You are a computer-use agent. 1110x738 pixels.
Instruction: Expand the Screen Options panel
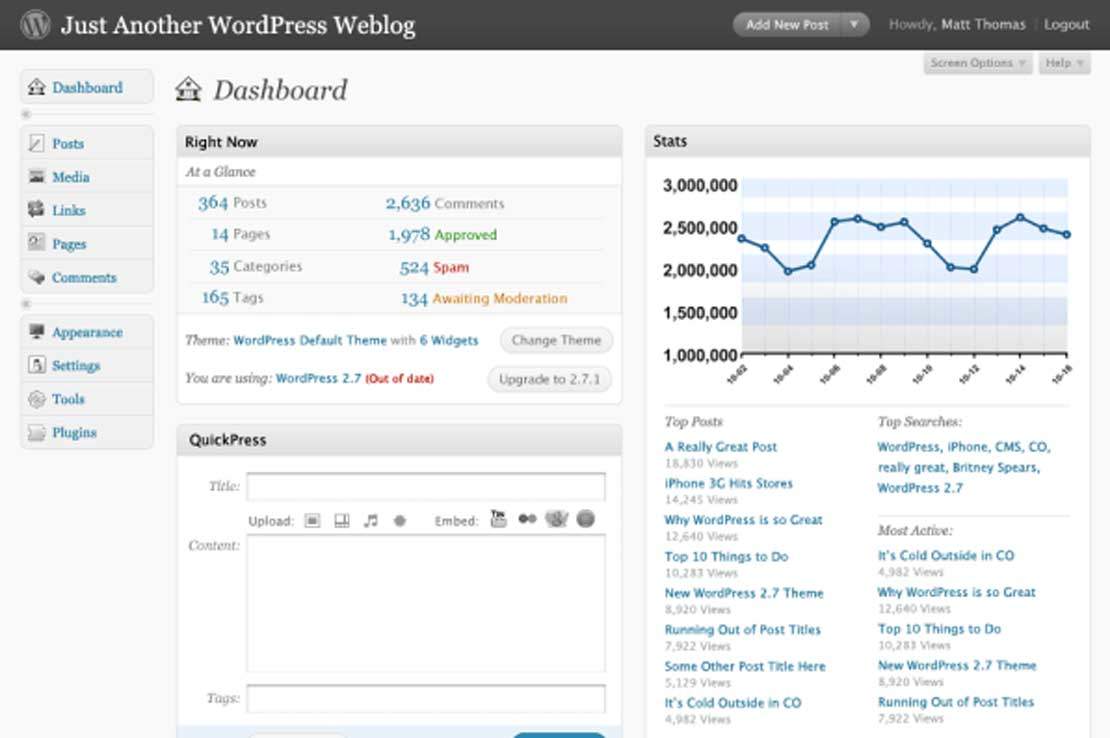coord(978,63)
